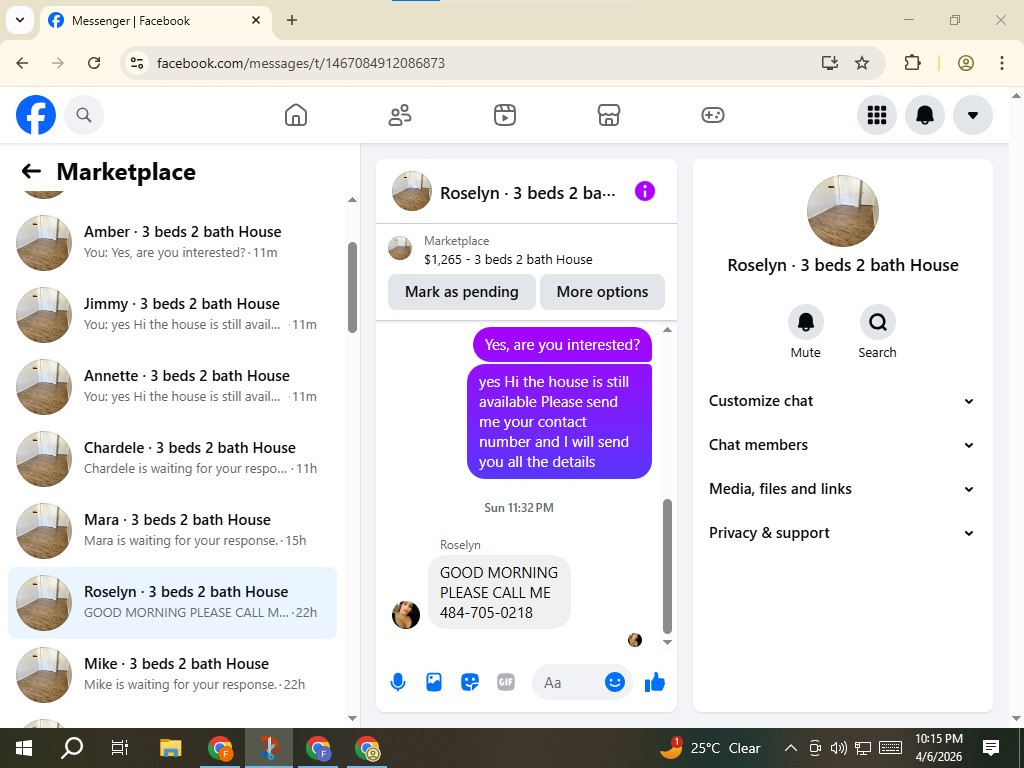The width and height of the screenshot is (1024, 768).
Task: Open the tab search dropdown arrow
Action: point(20,20)
